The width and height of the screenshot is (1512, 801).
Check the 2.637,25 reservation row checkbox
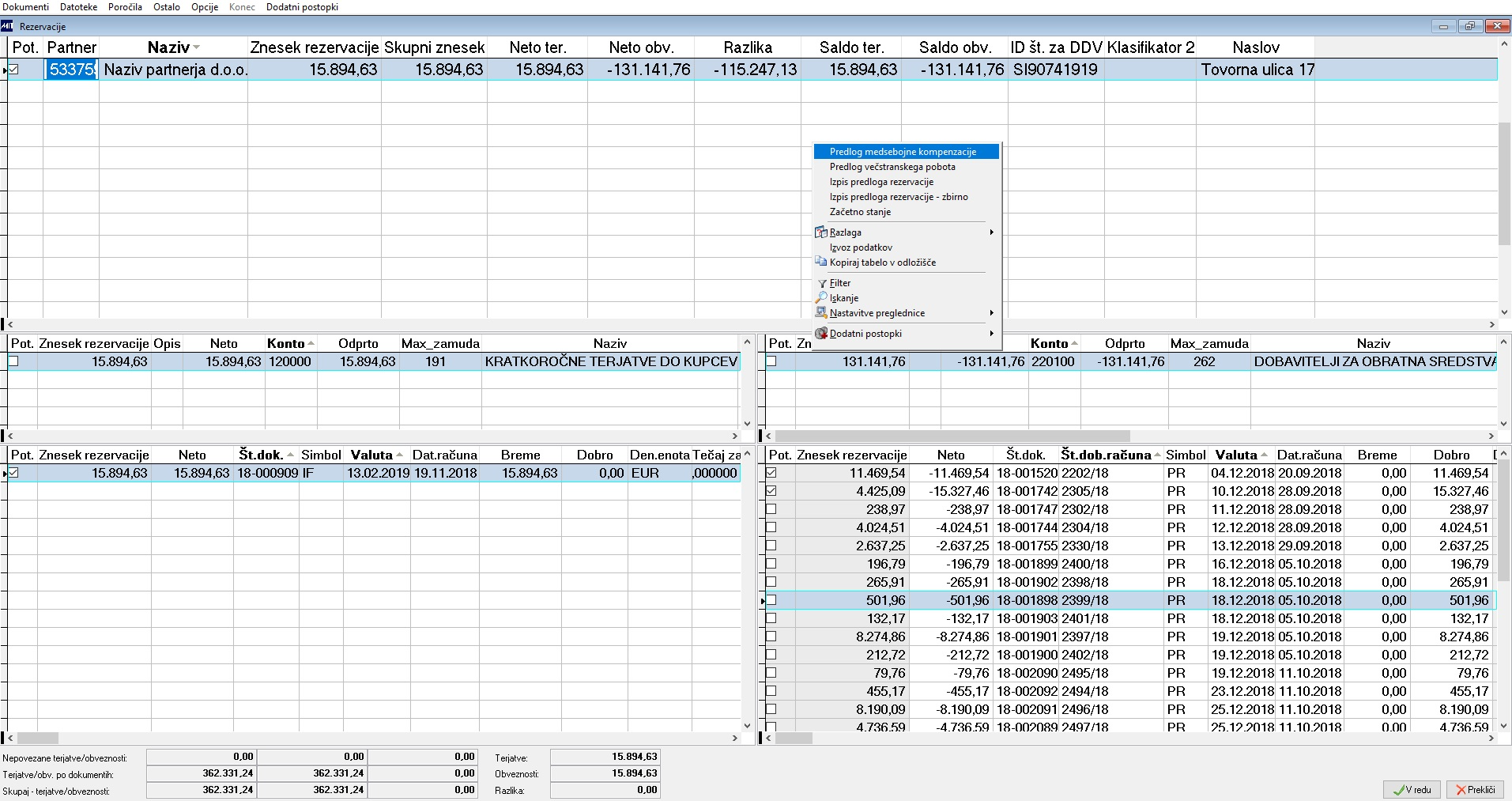(771, 546)
